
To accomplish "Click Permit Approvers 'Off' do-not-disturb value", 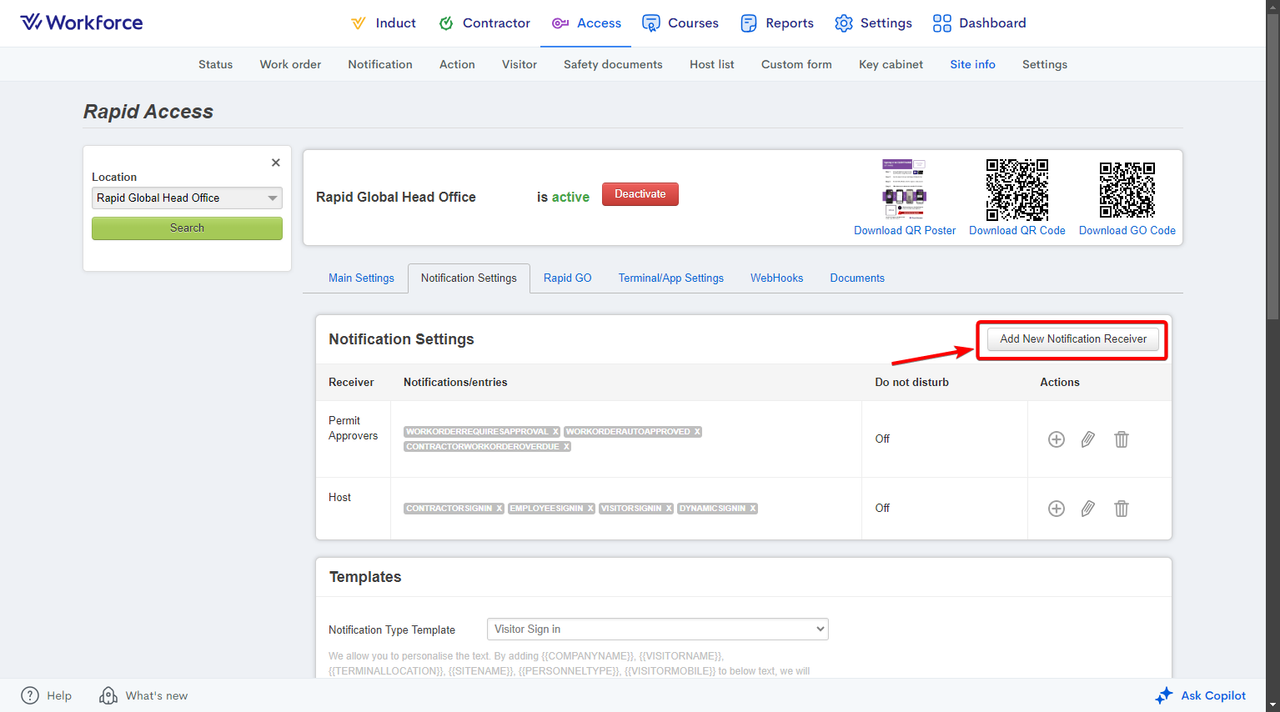I will [882, 439].
